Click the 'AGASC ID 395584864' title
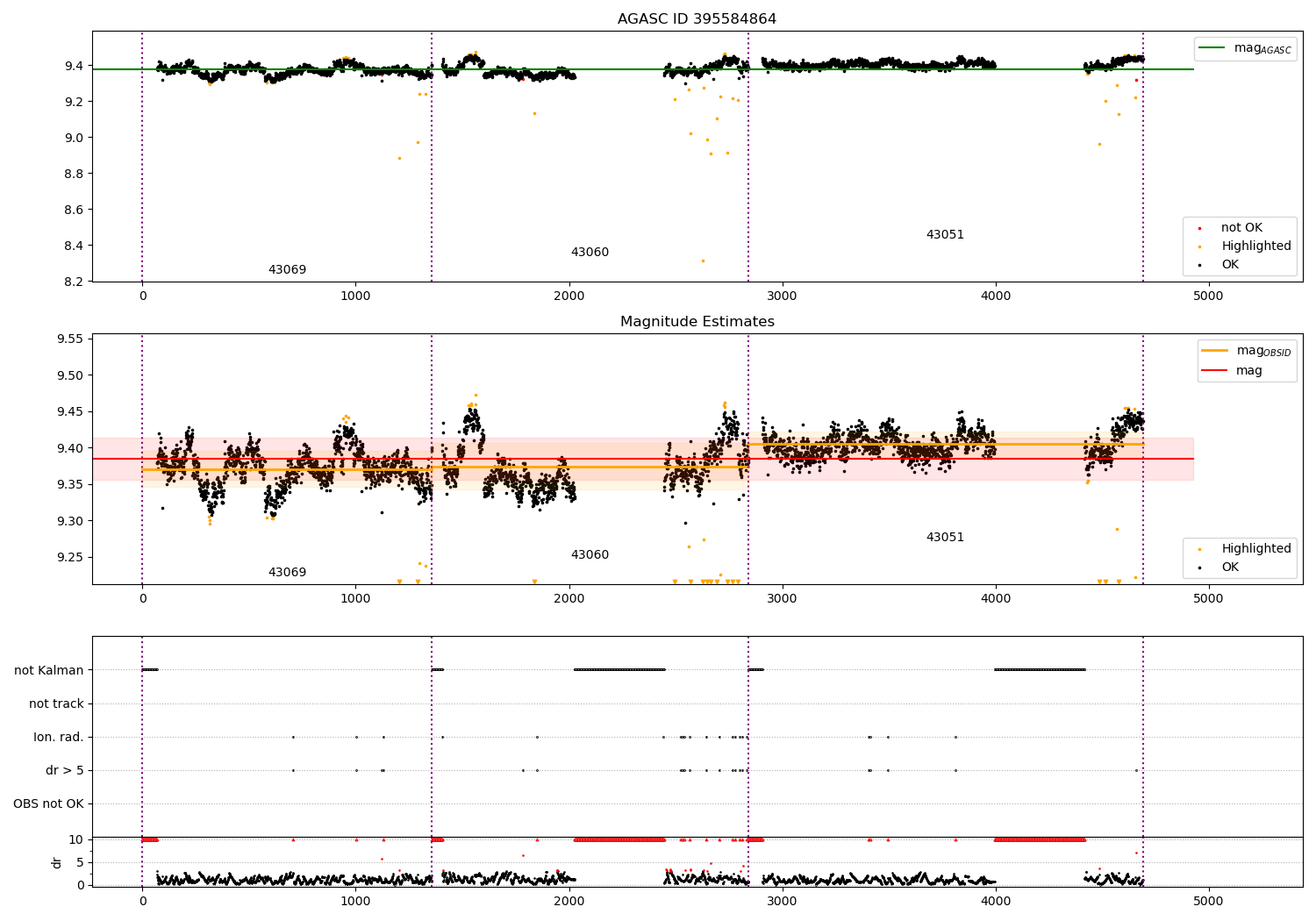Image resolution: width=1316 pixels, height=921 pixels. click(x=697, y=19)
